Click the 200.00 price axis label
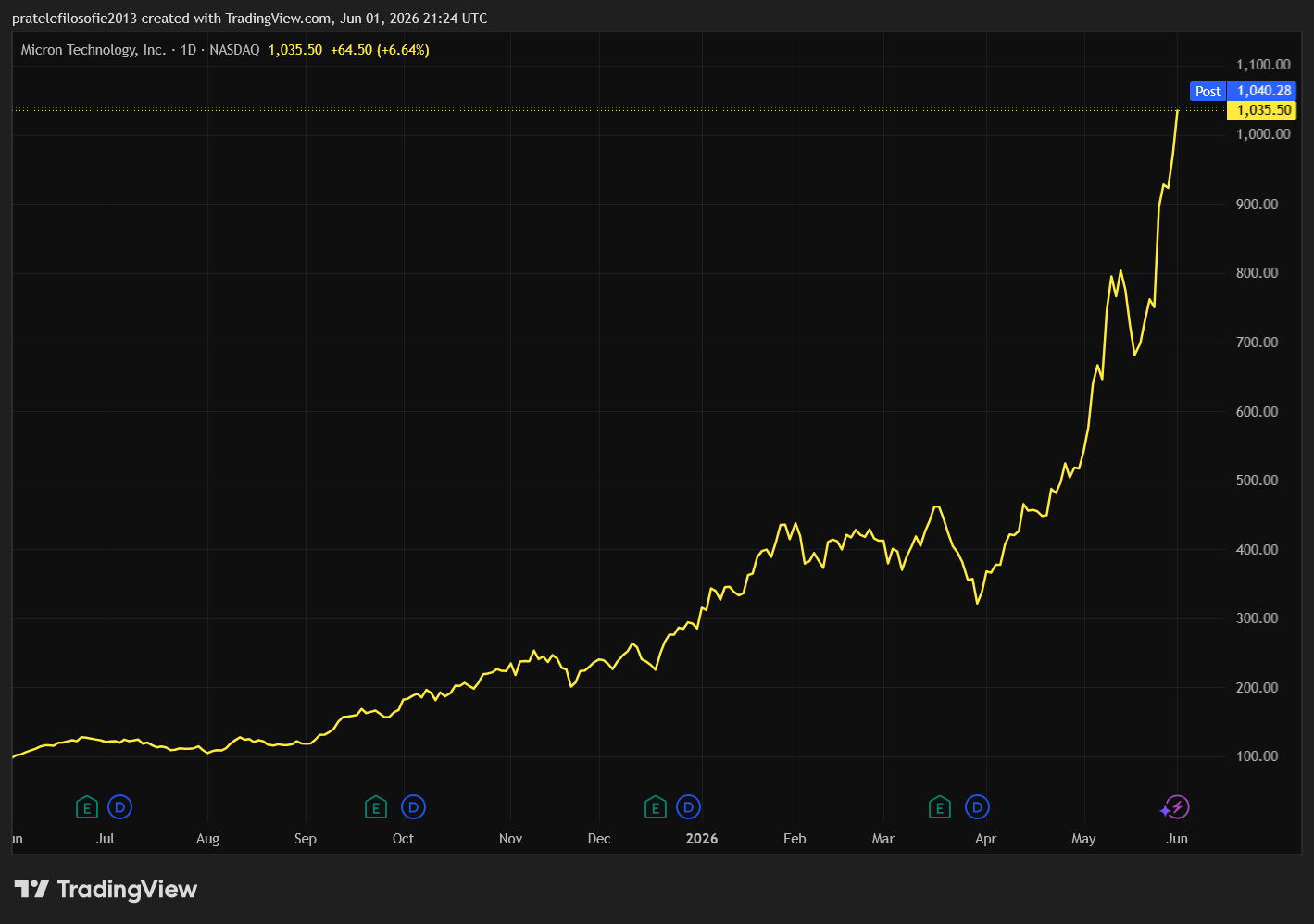Viewport: 1314px width, 924px height. (x=1258, y=688)
